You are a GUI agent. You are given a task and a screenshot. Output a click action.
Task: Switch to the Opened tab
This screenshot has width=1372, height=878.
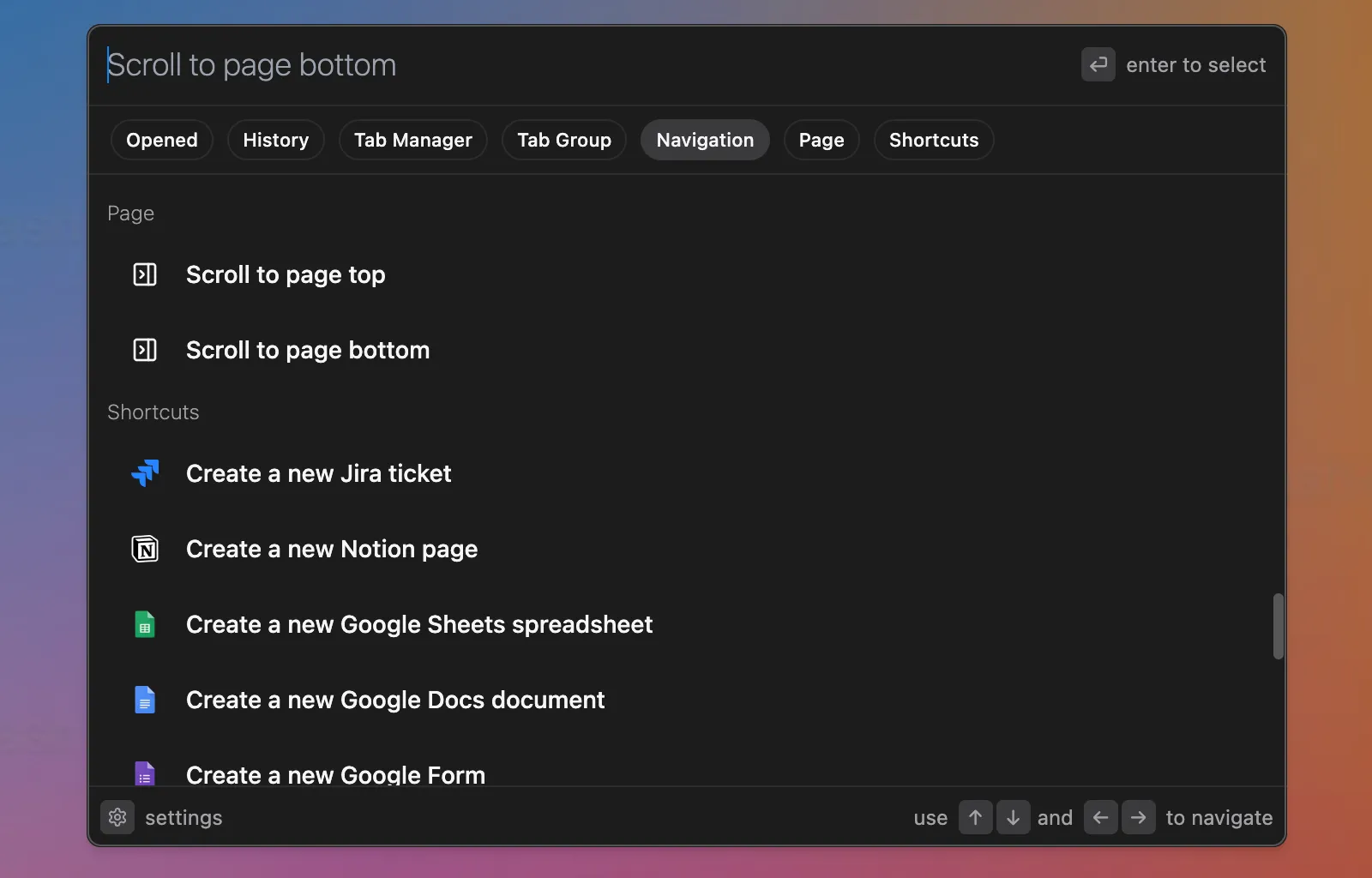[162, 140]
